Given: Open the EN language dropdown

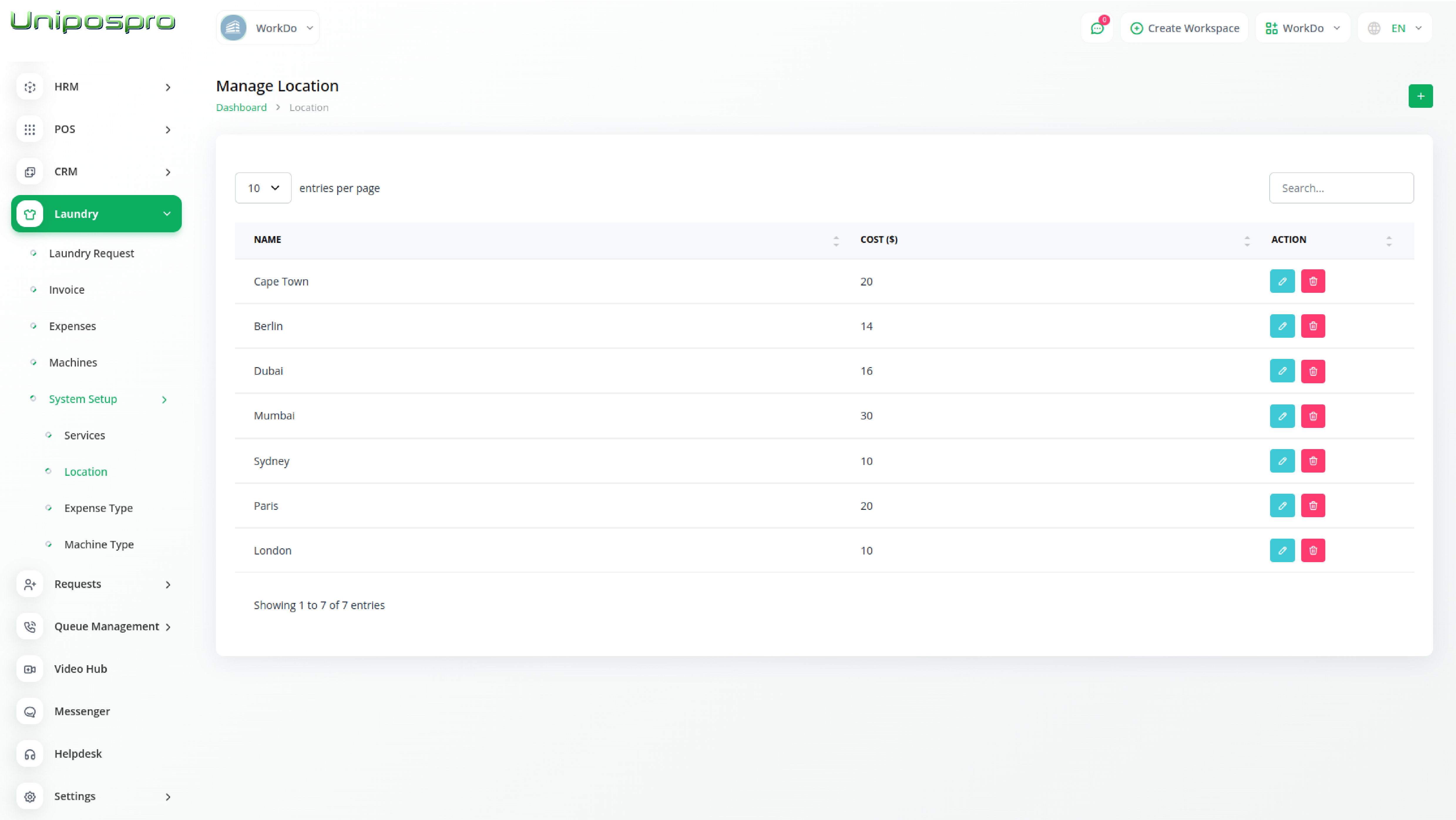Looking at the screenshot, I should pyautogui.click(x=1395, y=28).
